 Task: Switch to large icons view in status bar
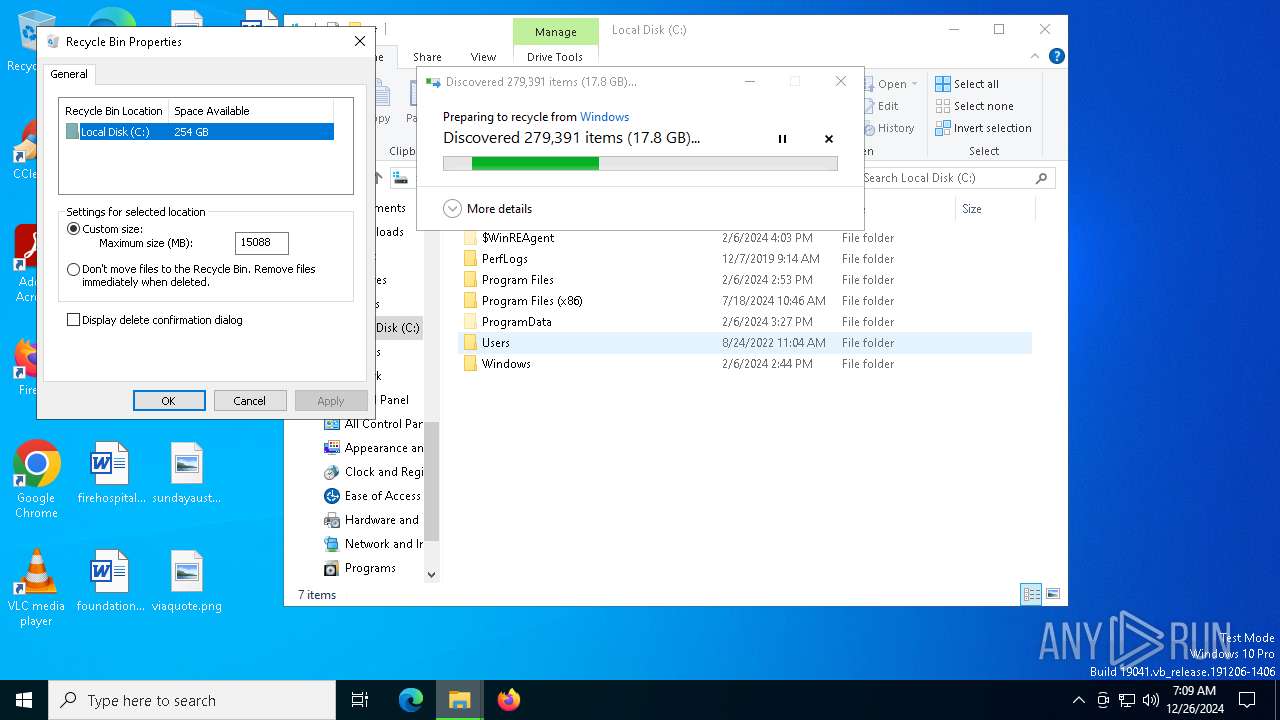click(1051, 594)
